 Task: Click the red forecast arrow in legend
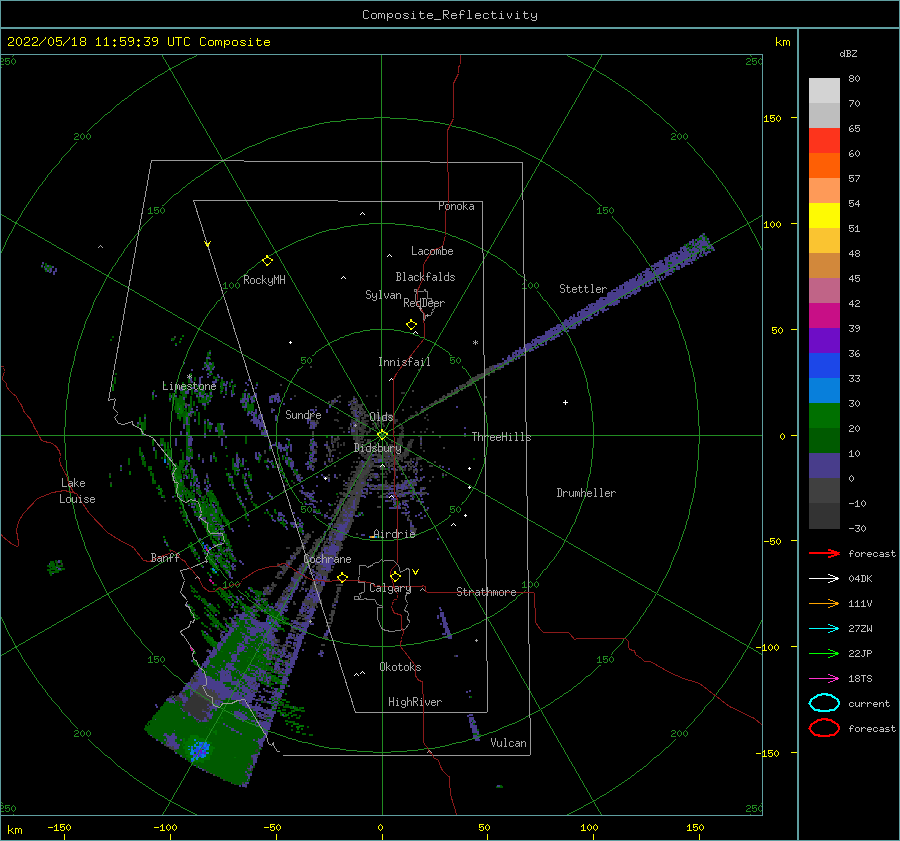[824, 553]
